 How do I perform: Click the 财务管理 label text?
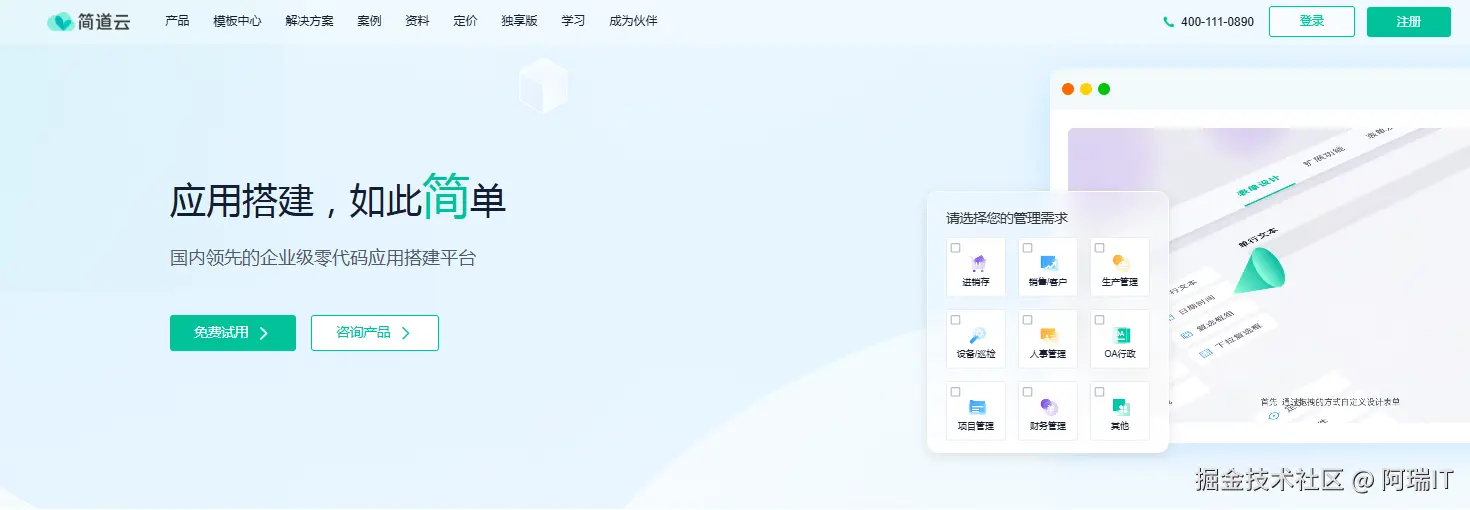click(1048, 426)
